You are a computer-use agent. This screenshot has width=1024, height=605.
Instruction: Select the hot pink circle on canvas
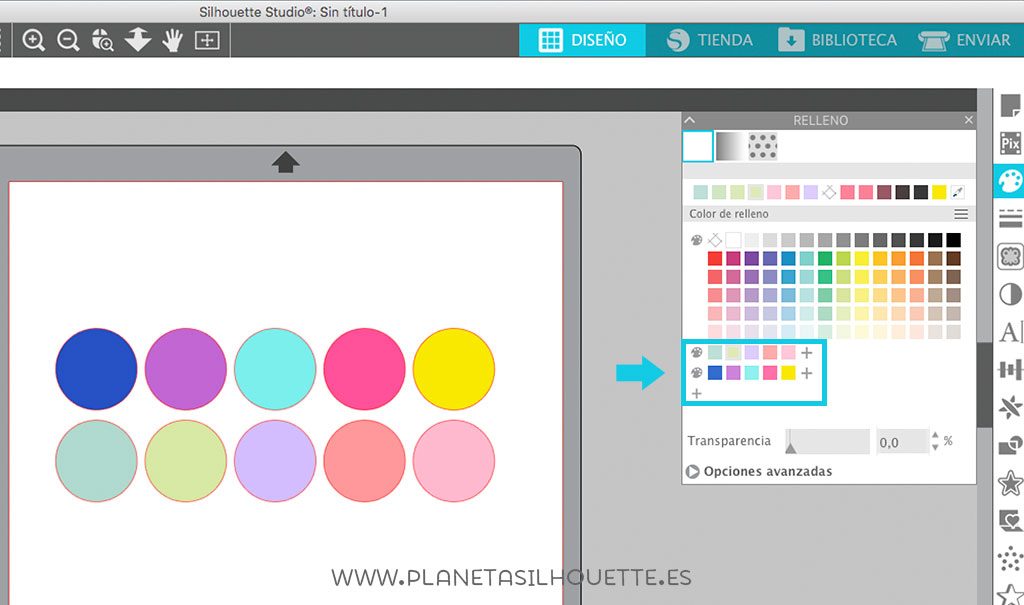364,369
